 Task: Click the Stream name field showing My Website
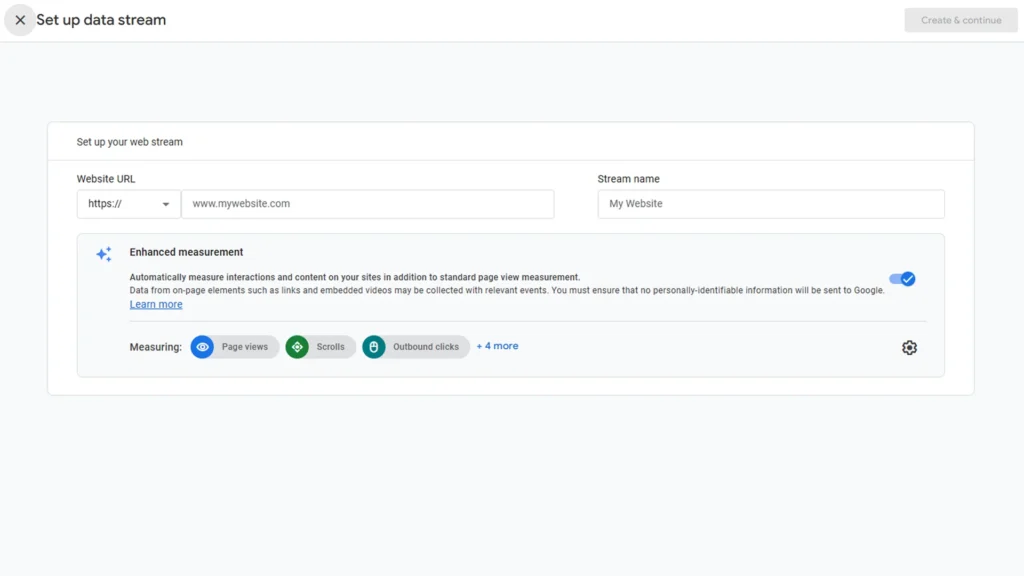click(x=770, y=204)
